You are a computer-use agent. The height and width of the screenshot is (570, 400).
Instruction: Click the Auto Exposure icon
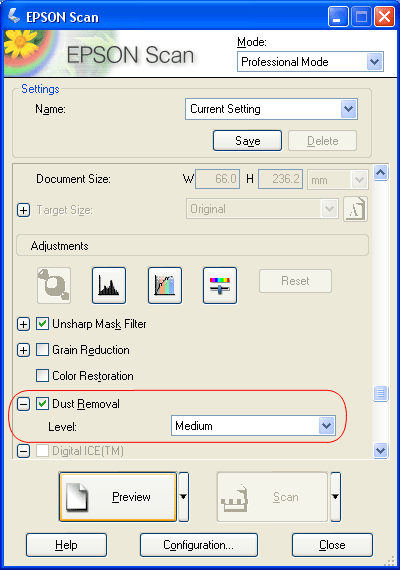(54, 285)
